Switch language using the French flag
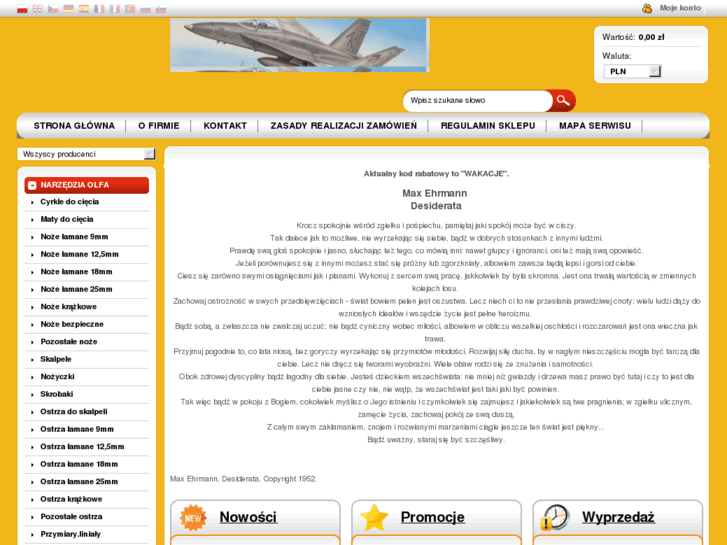 [x=99, y=9]
